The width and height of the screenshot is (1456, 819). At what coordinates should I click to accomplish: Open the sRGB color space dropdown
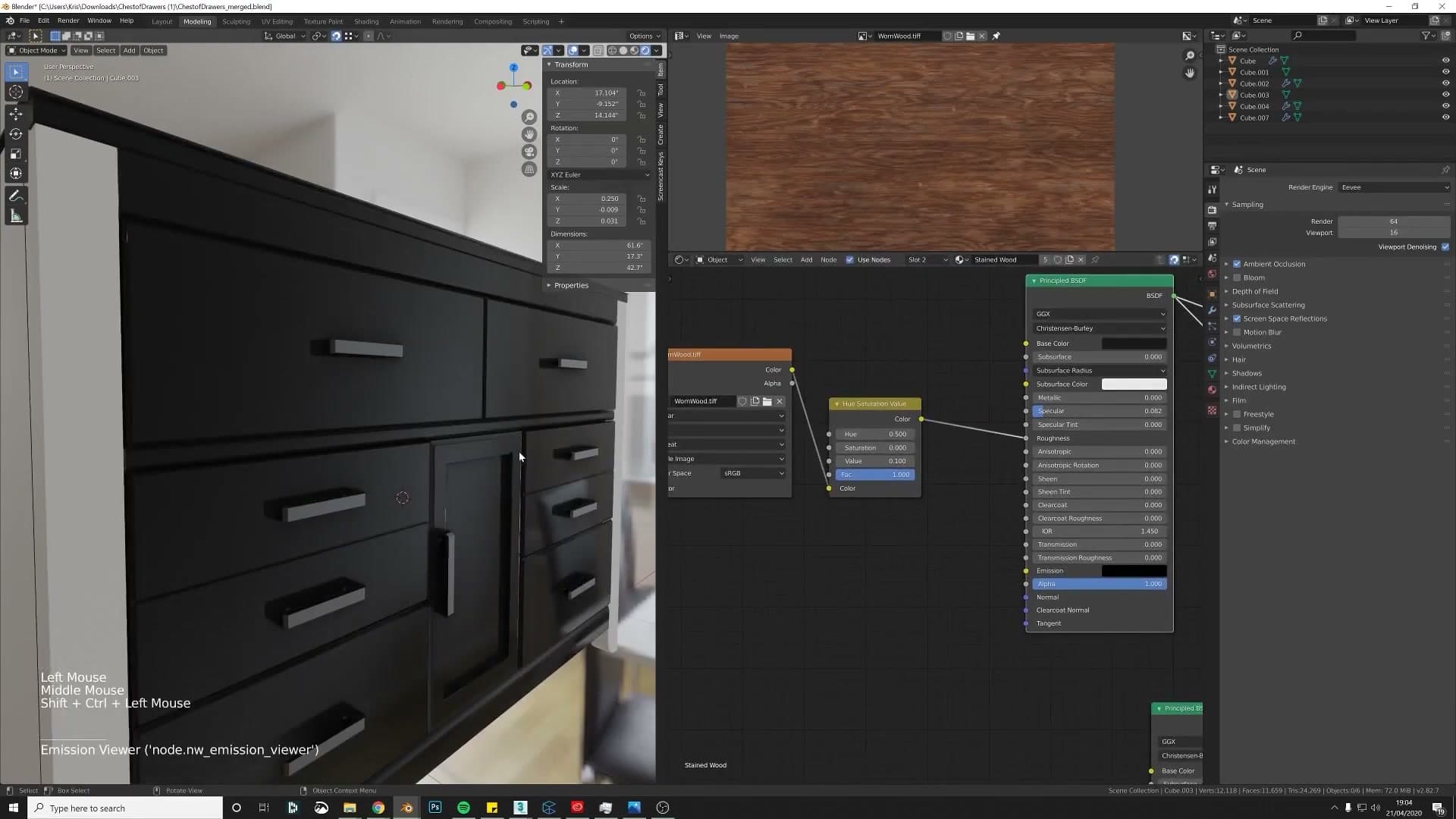pos(753,473)
